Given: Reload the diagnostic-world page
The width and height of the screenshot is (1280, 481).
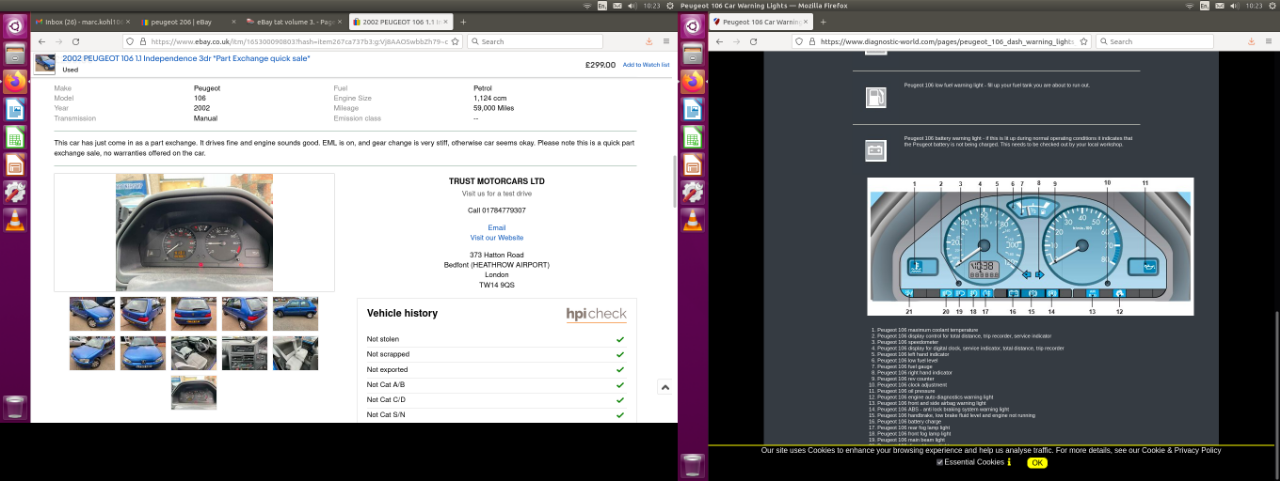Looking at the screenshot, I should coord(753,42).
